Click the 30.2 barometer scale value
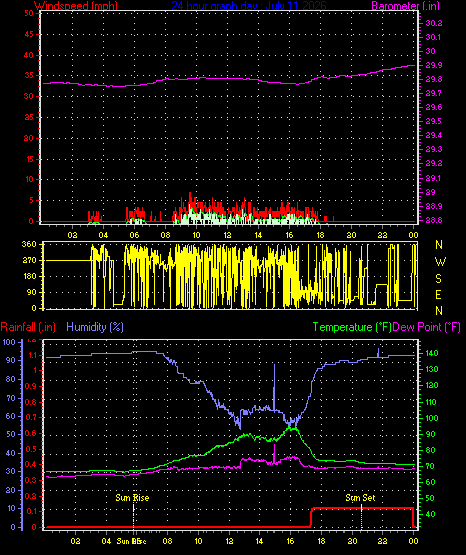 pos(434,23)
